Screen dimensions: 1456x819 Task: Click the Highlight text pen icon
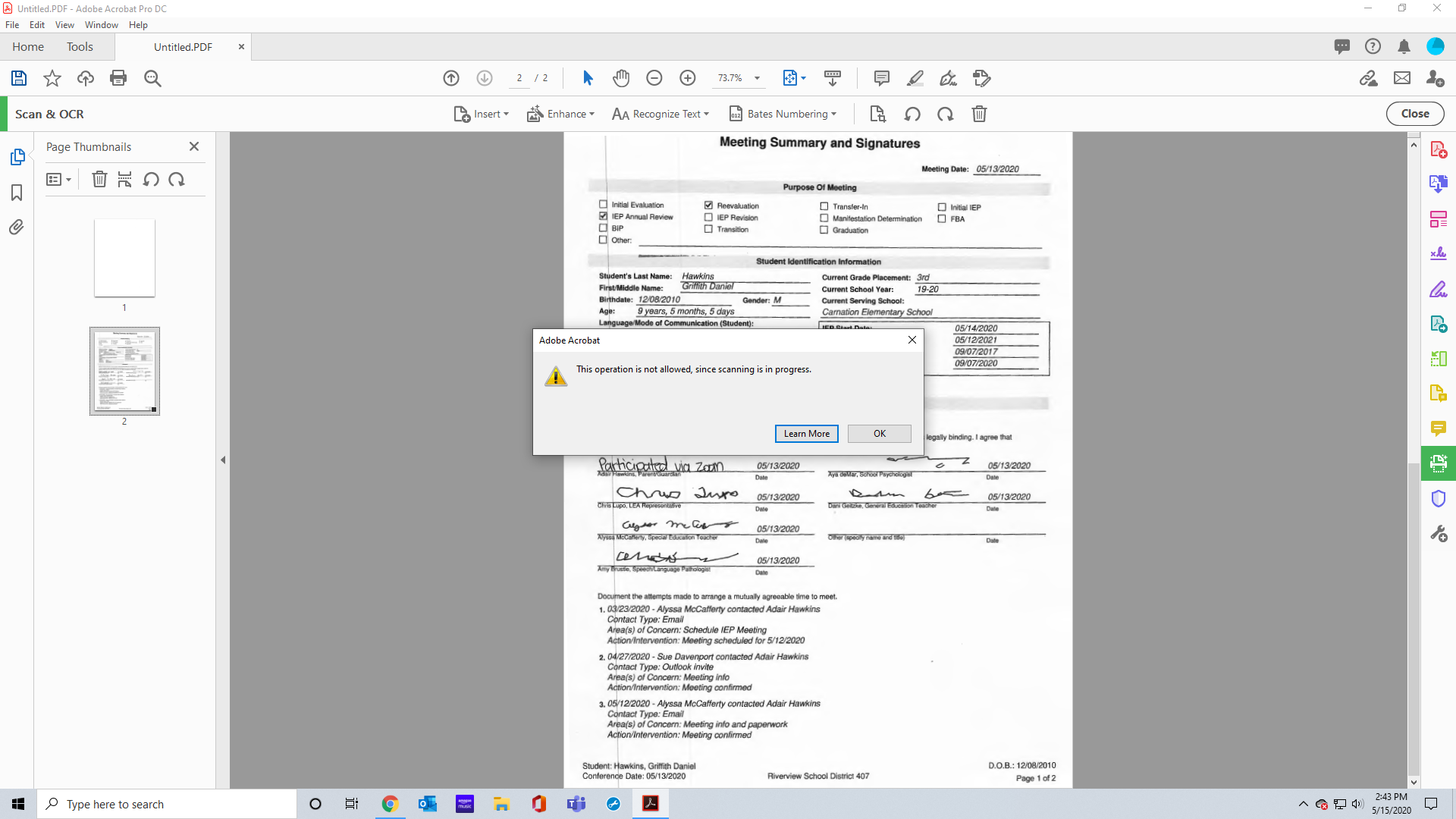[915, 78]
